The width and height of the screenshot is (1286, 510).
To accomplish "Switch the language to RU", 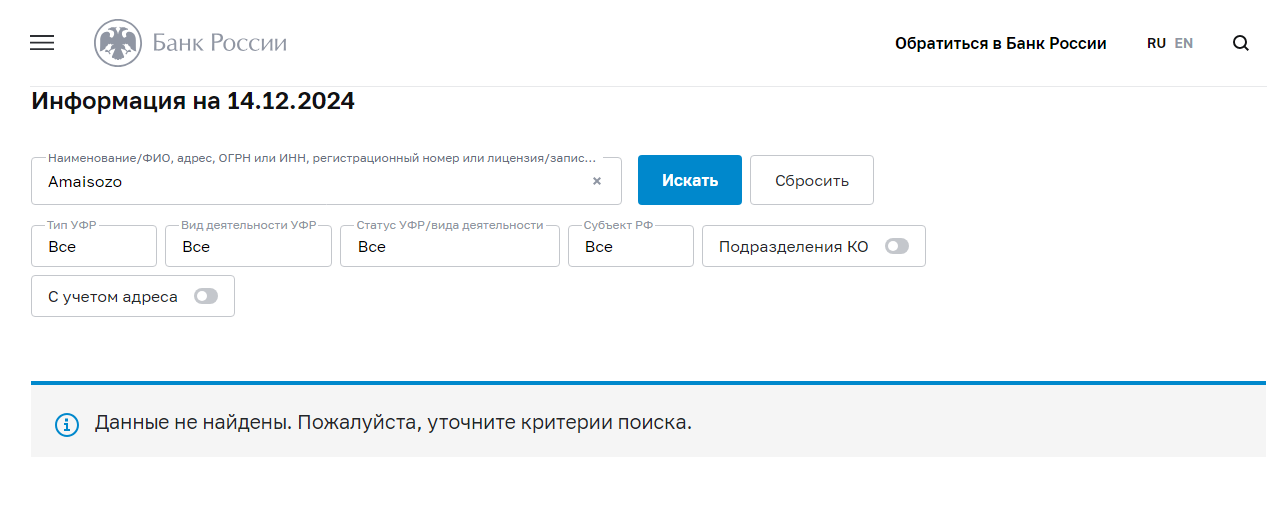I will point(1156,44).
